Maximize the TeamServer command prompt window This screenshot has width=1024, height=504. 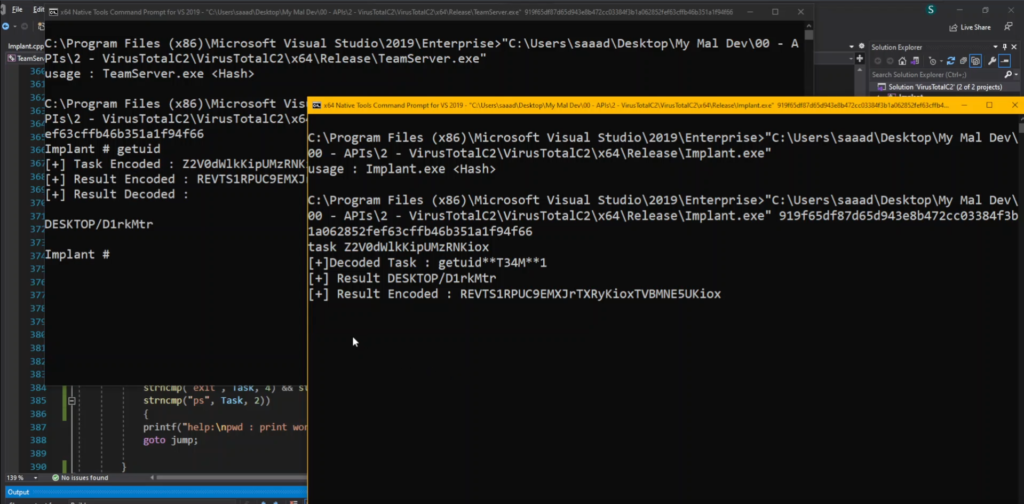pos(775,12)
